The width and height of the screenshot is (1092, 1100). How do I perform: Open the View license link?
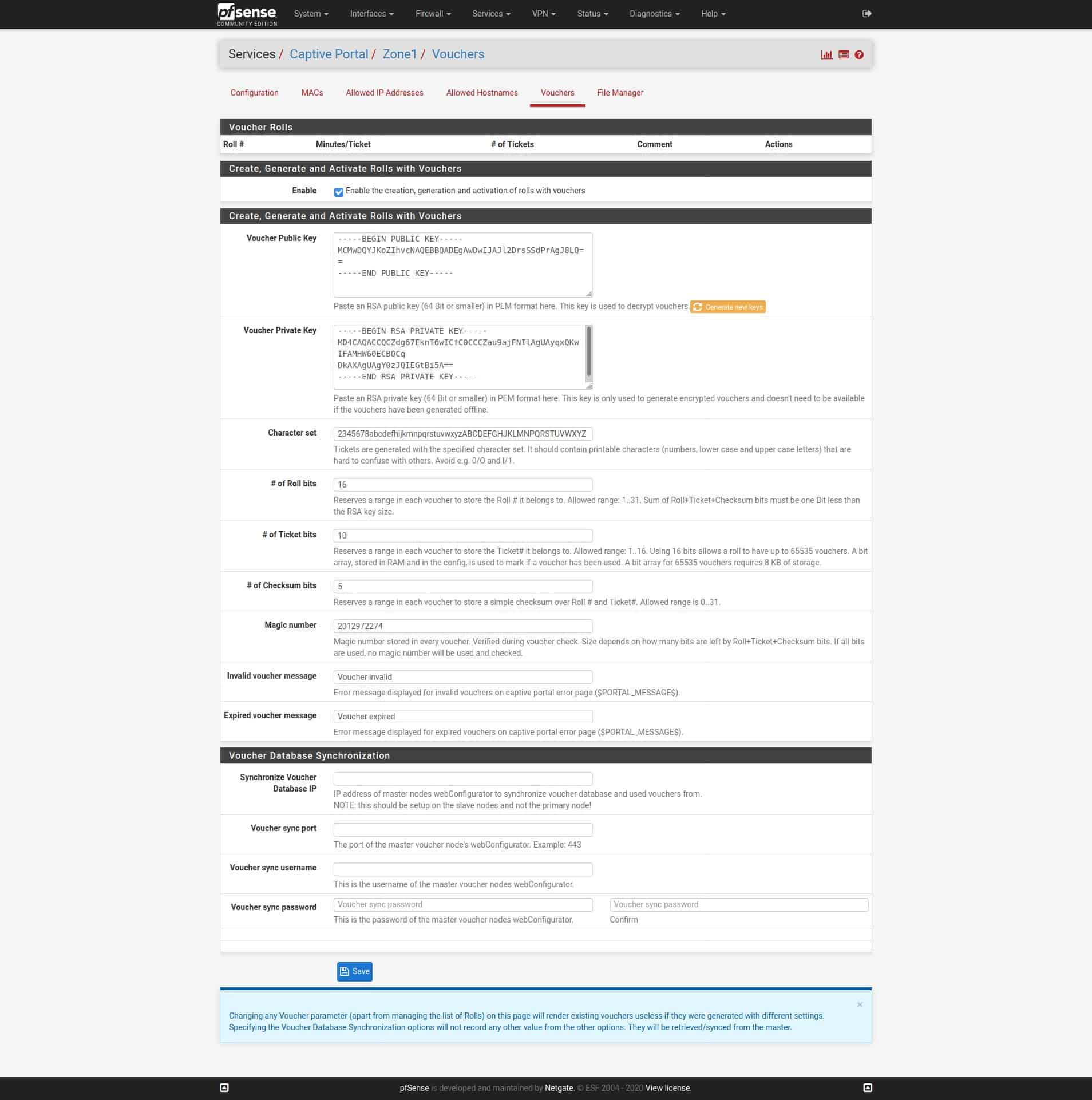[668, 1087]
